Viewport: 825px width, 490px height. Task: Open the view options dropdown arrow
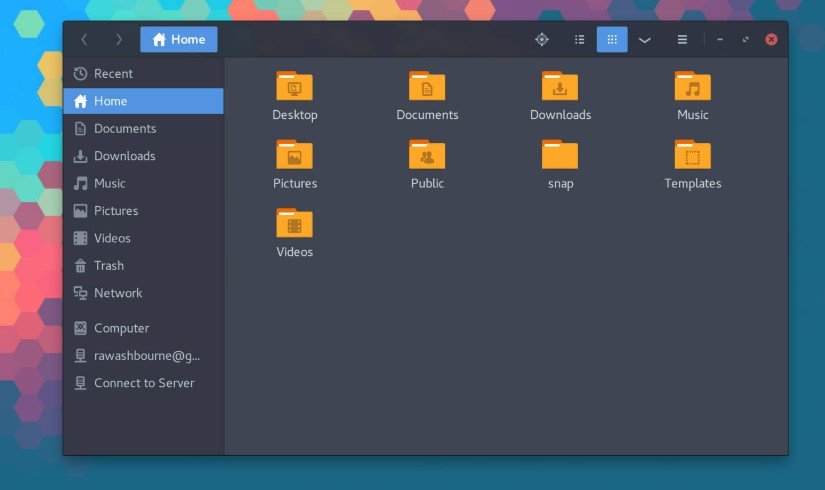pyautogui.click(x=645, y=39)
